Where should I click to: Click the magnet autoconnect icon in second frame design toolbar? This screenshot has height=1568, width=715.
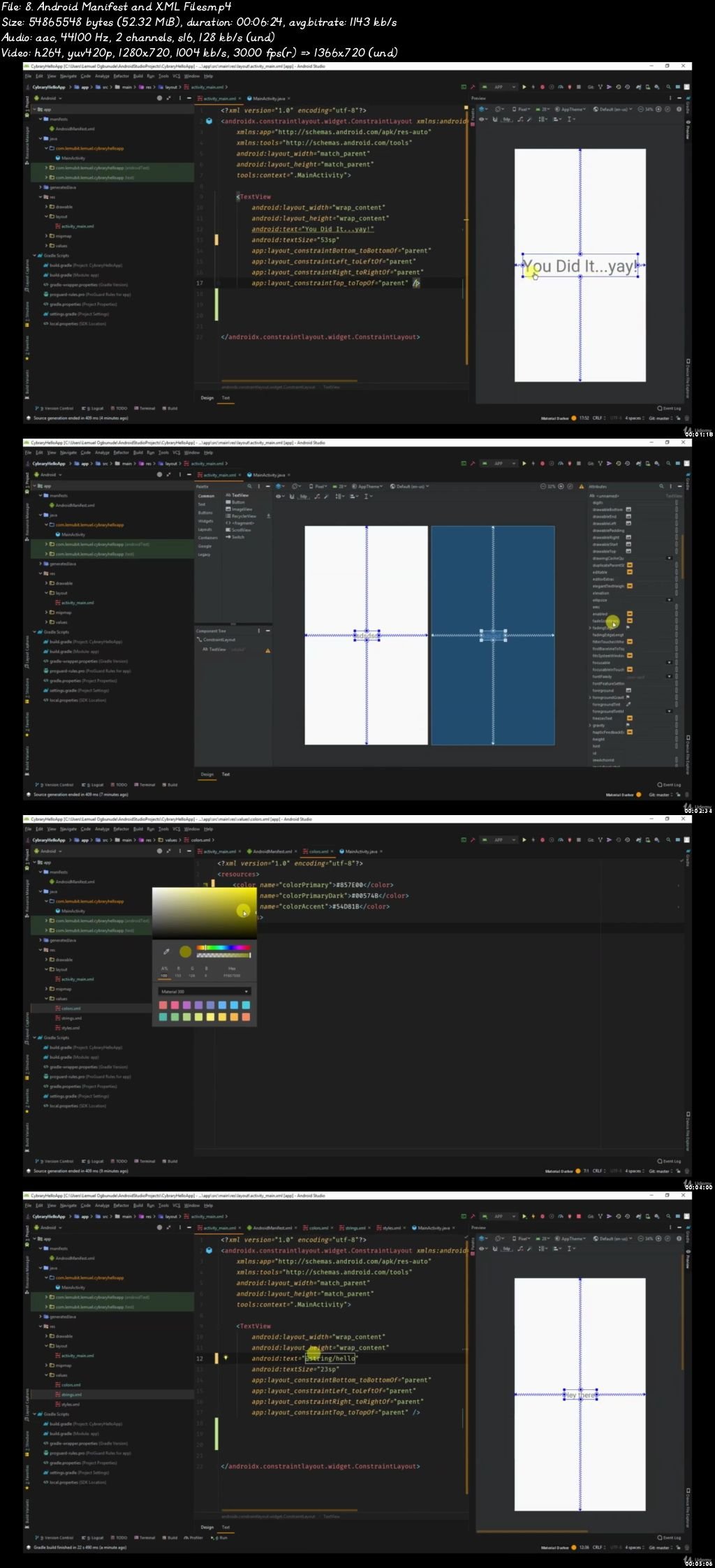(291, 497)
